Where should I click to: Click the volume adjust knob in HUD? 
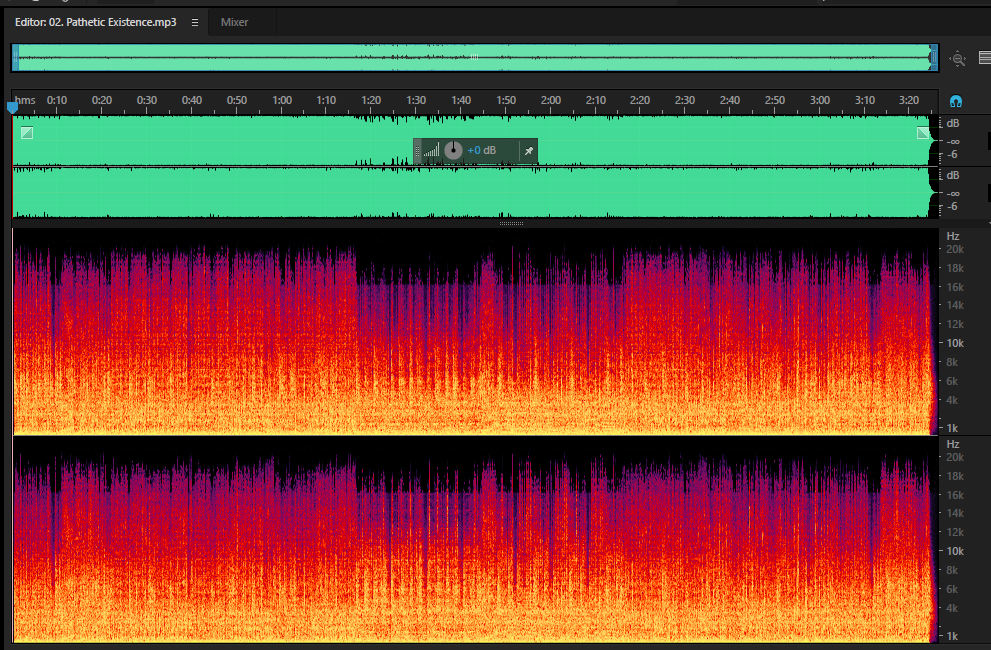click(453, 150)
